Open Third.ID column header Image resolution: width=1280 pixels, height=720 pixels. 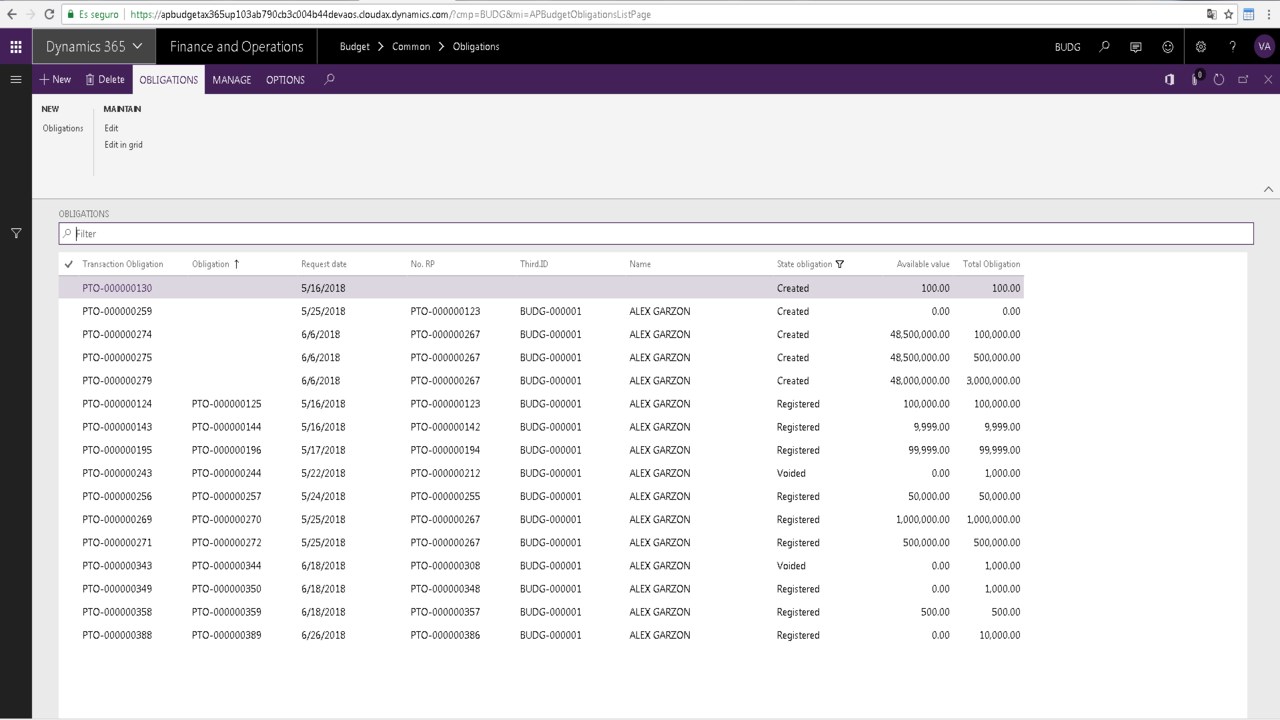coord(534,264)
